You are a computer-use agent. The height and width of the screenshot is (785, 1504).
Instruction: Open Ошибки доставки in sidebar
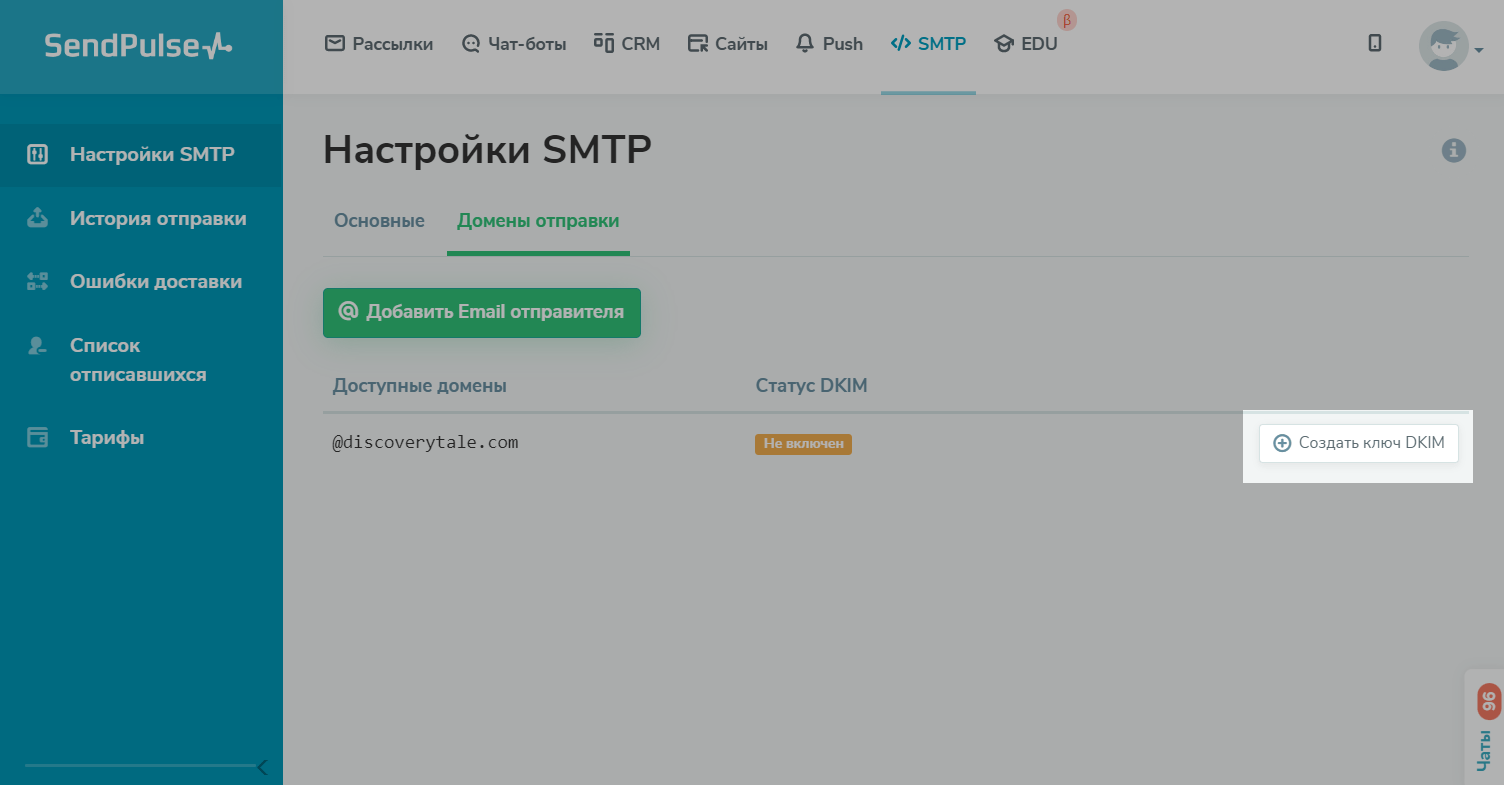[x=141, y=281]
